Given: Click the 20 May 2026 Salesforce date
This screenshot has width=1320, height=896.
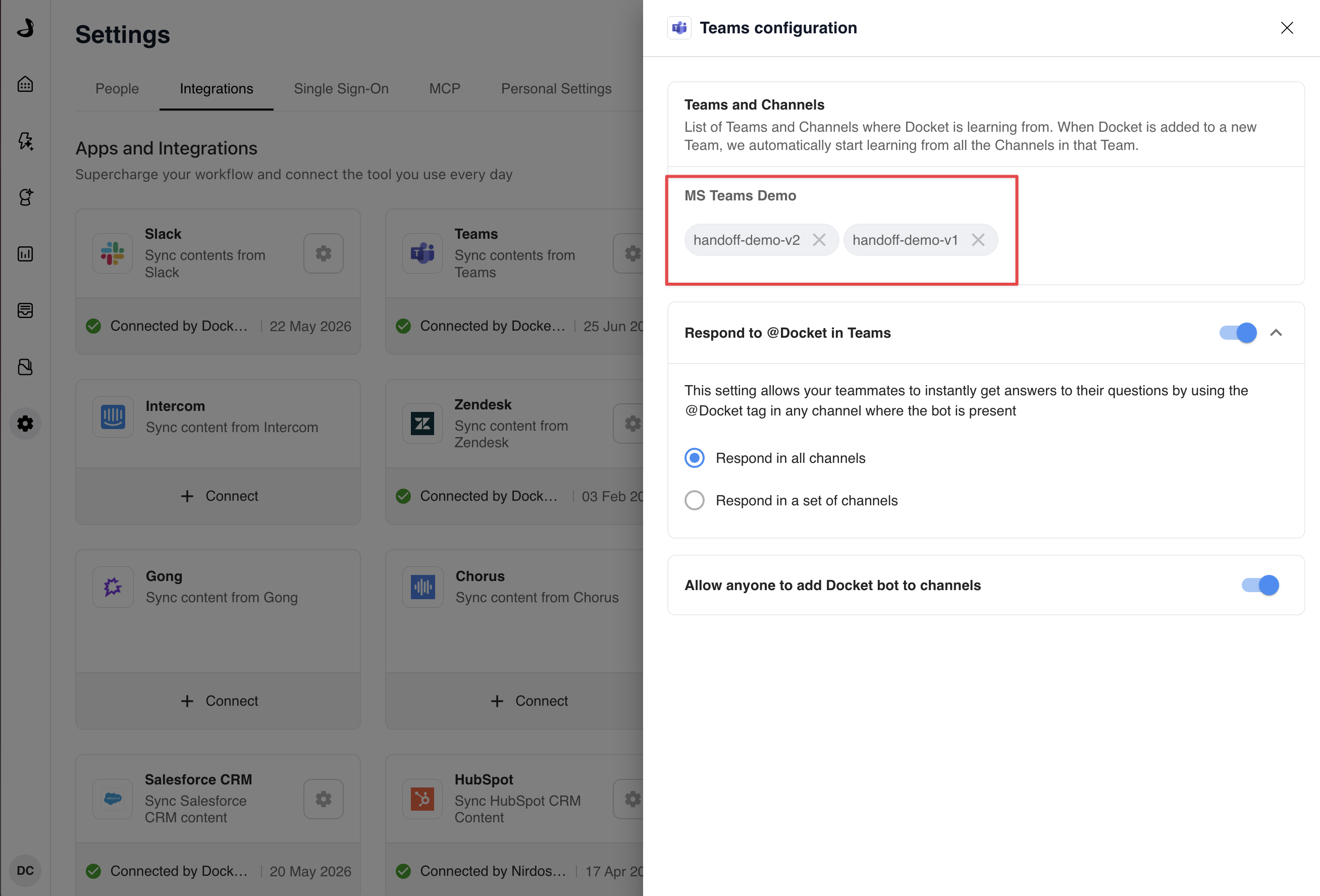Looking at the screenshot, I should click(x=310, y=871).
